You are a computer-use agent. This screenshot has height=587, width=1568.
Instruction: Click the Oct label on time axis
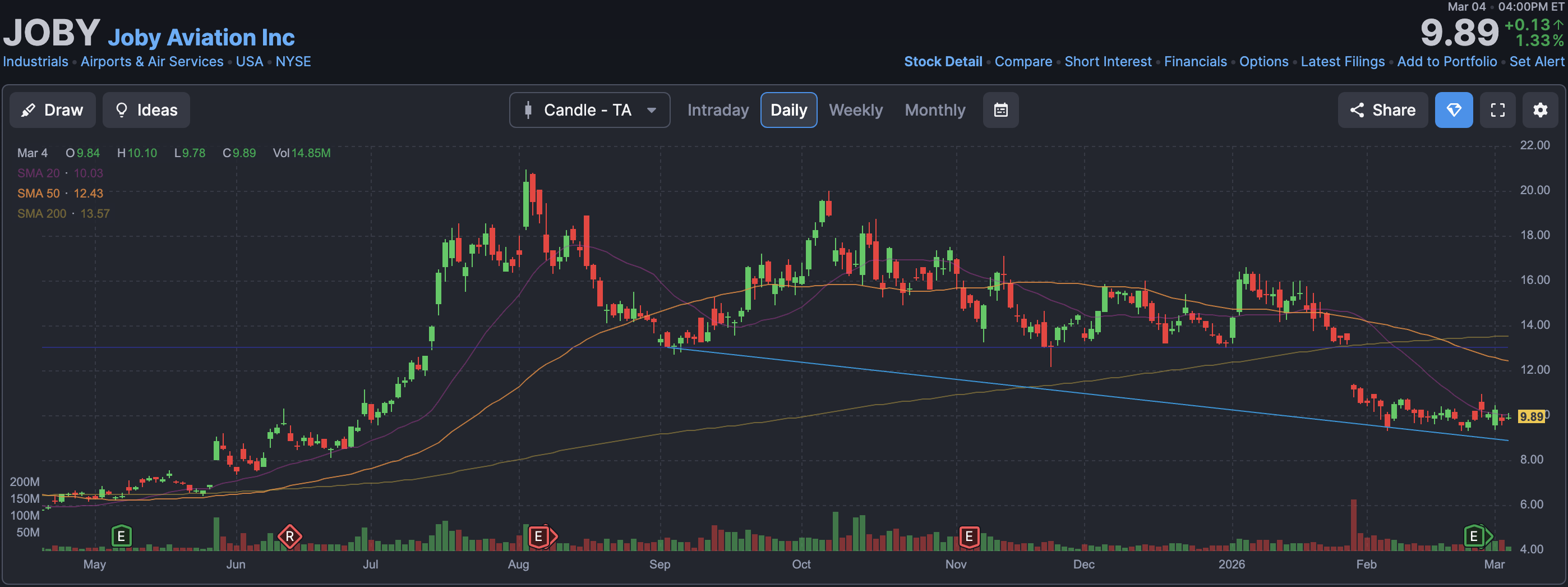pyautogui.click(x=801, y=564)
